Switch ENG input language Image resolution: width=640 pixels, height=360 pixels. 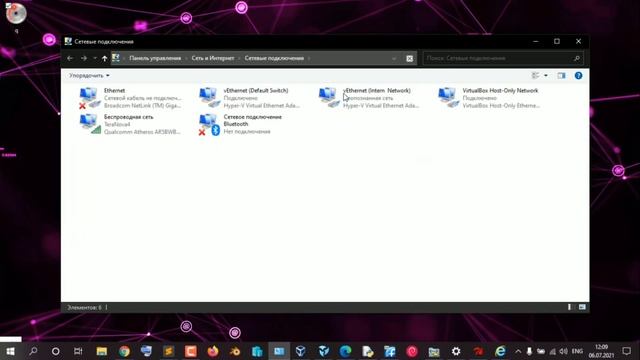577,351
